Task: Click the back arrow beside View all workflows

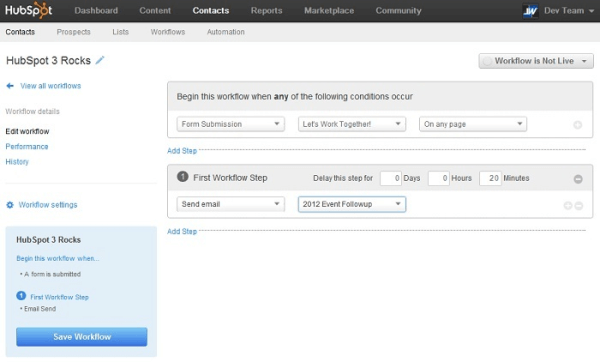Action: coord(10,86)
